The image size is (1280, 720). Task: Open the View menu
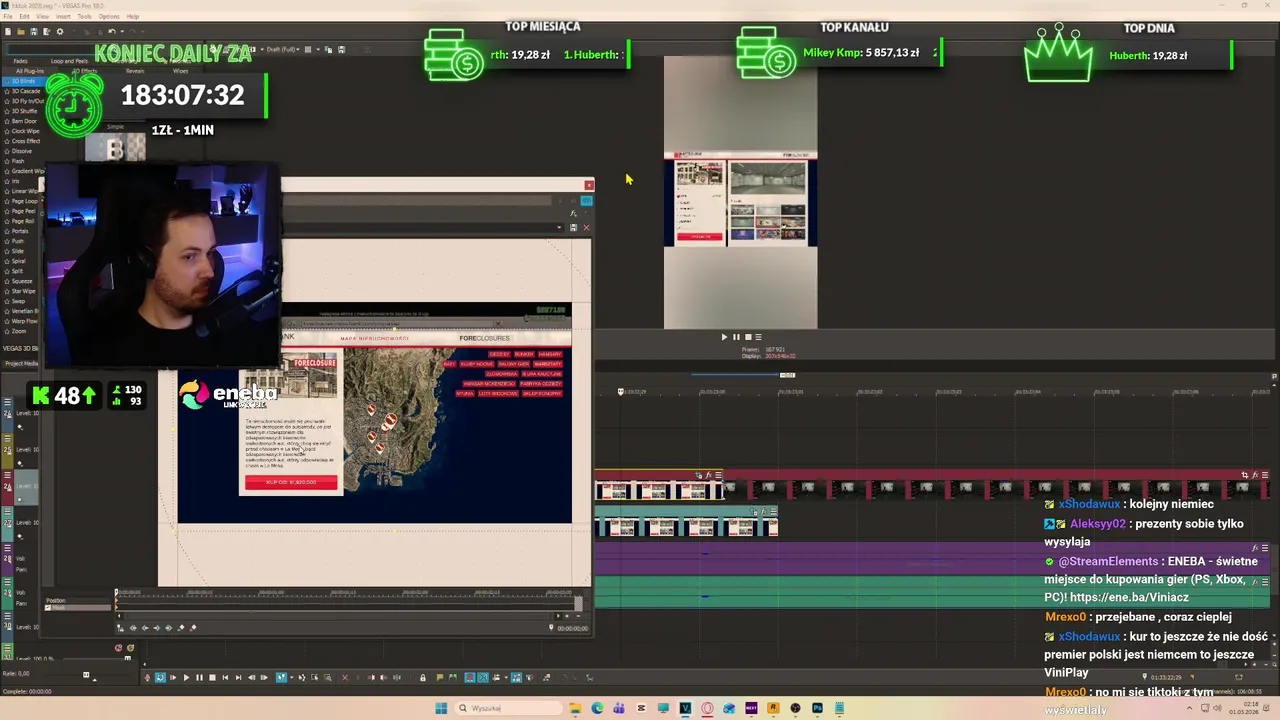pyautogui.click(x=43, y=17)
